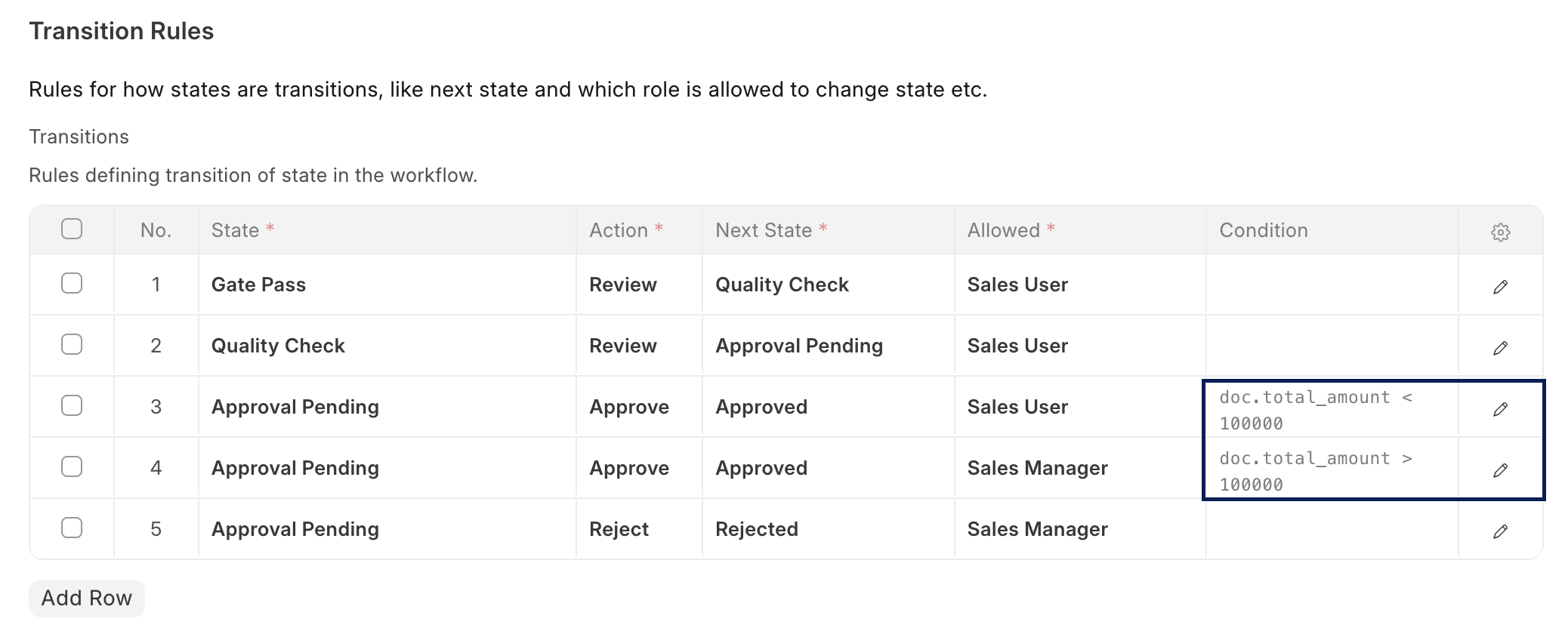Select the checkbox for row 2

click(72, 344)
